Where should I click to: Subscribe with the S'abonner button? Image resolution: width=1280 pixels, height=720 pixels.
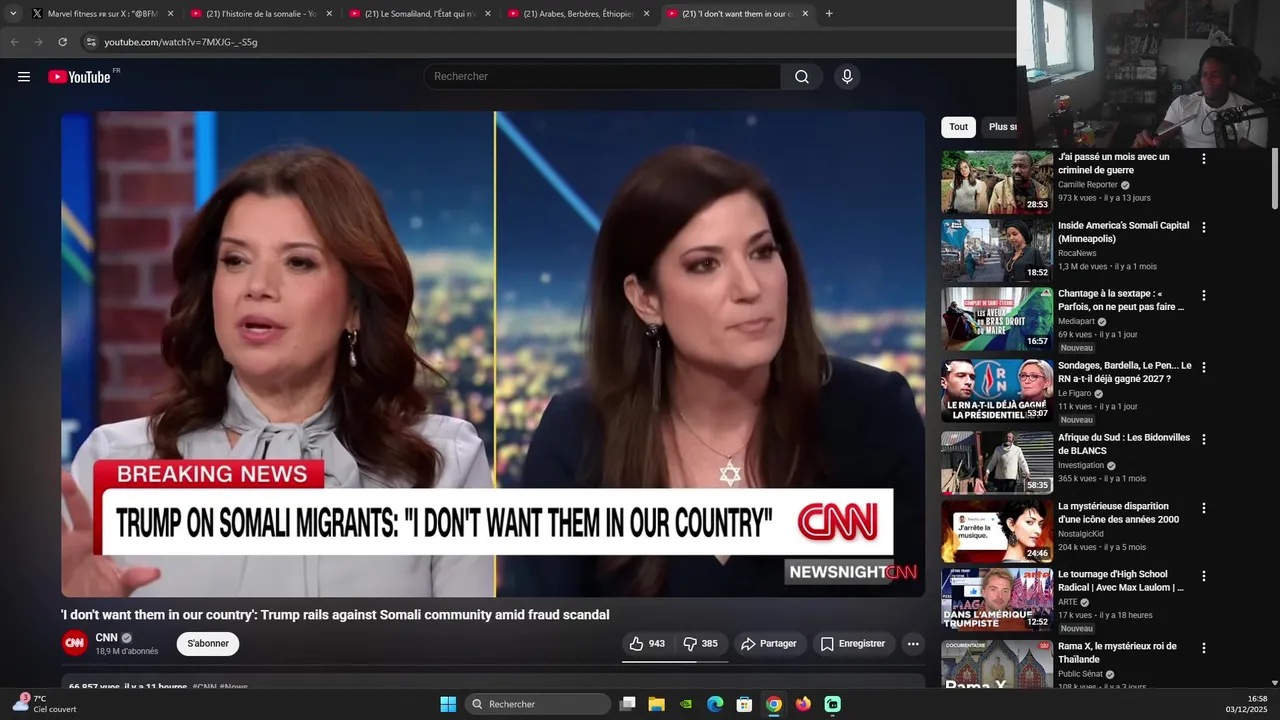coord(208,644)
